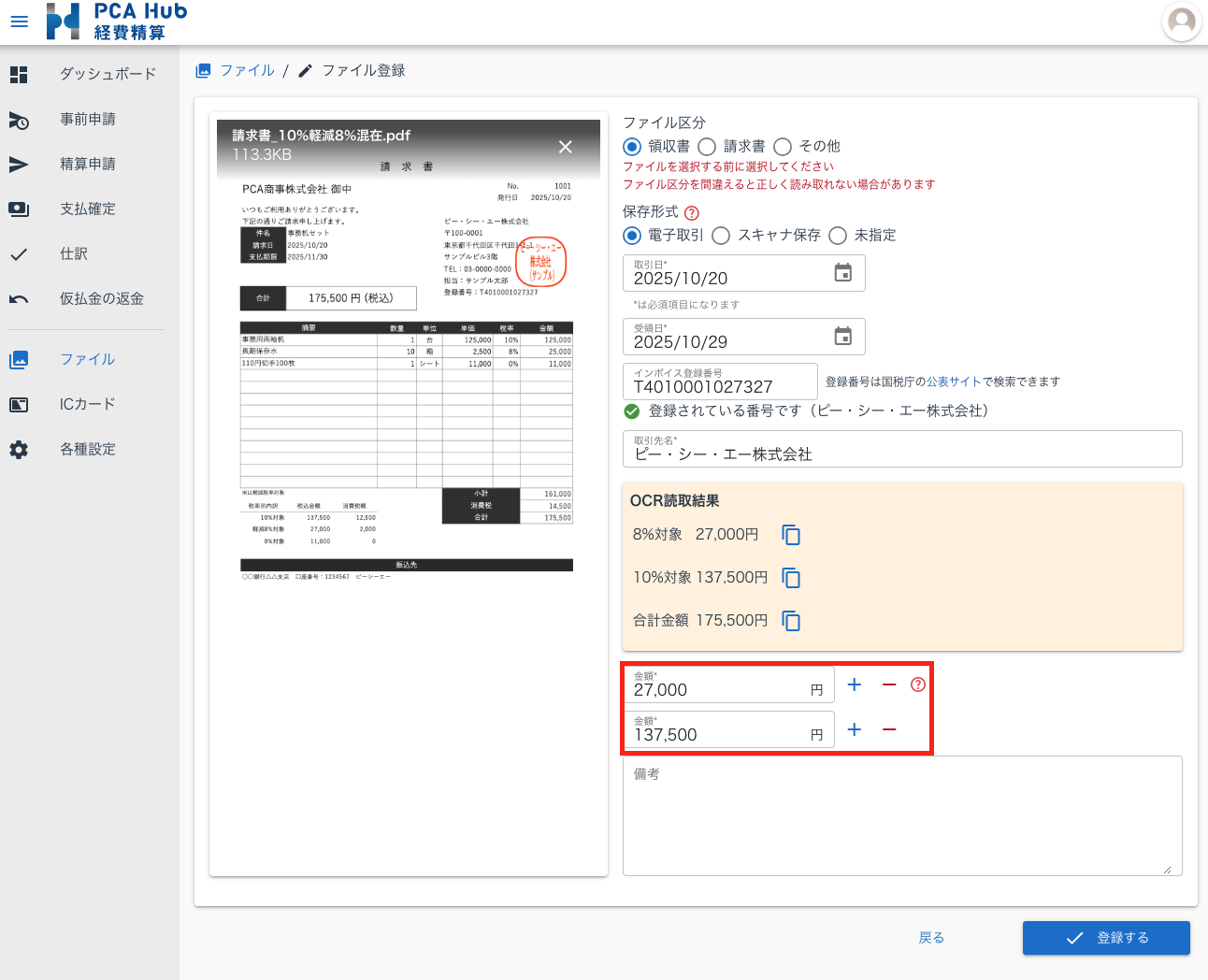Click the red help icon beside amount row

coord(918,685)
